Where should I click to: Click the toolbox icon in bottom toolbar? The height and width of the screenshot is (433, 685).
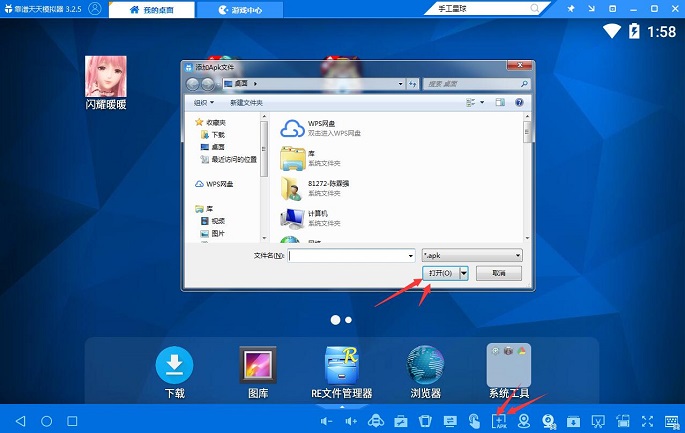[x=400, y=421]
